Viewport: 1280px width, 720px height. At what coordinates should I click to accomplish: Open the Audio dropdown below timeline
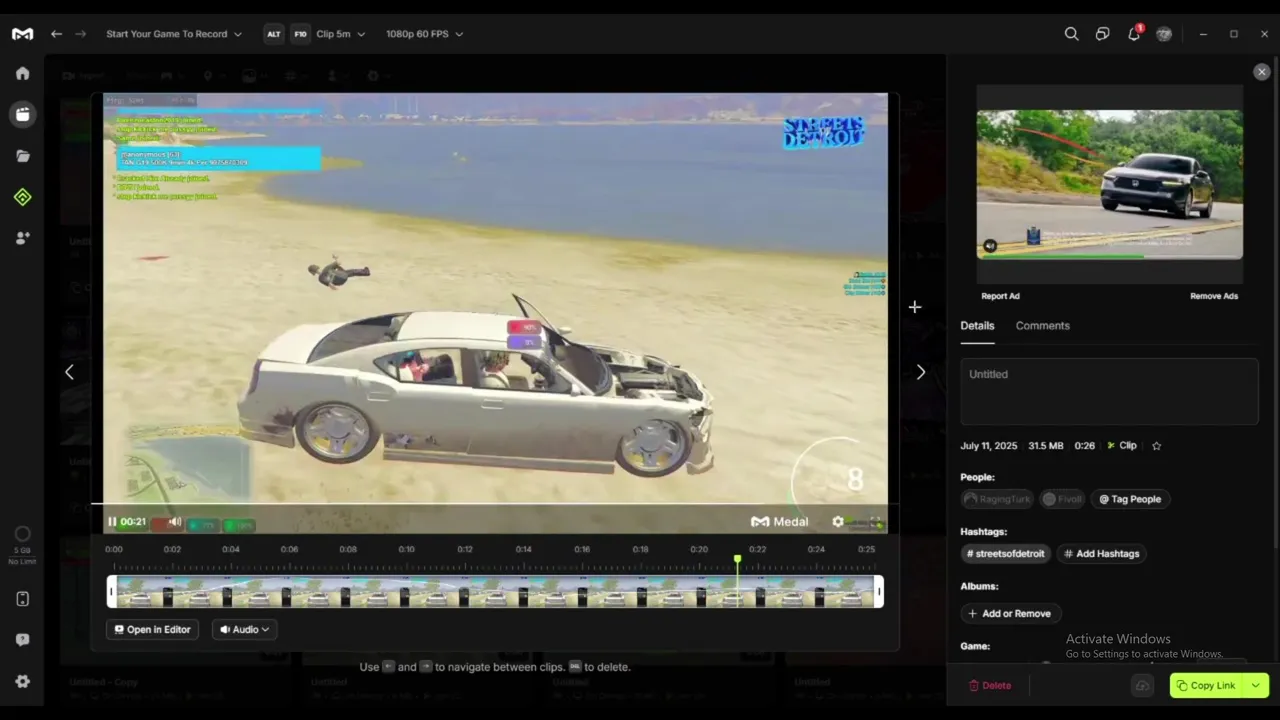click(245, 630)
